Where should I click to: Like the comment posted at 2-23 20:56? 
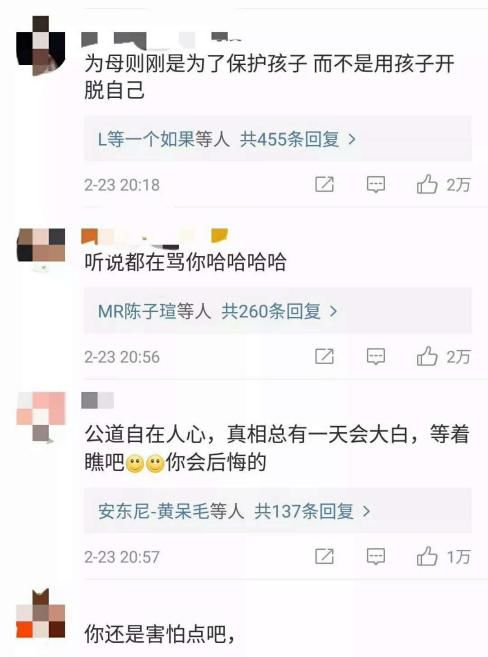pos(427,356)
